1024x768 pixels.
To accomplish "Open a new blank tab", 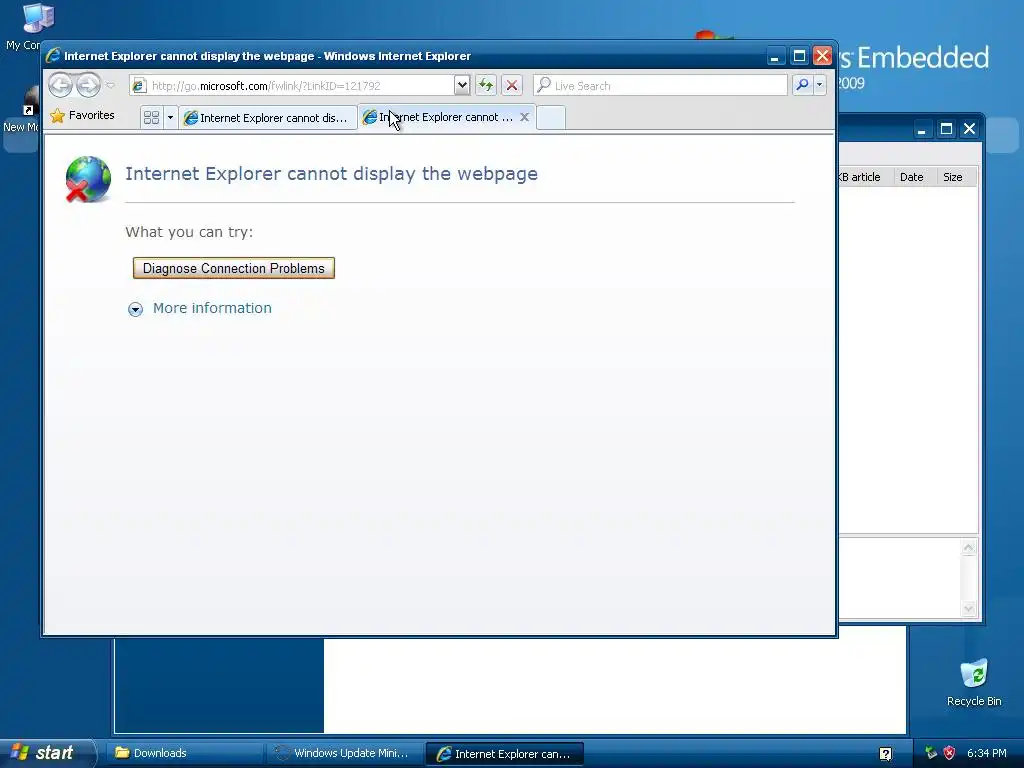I will coord(551,118).
